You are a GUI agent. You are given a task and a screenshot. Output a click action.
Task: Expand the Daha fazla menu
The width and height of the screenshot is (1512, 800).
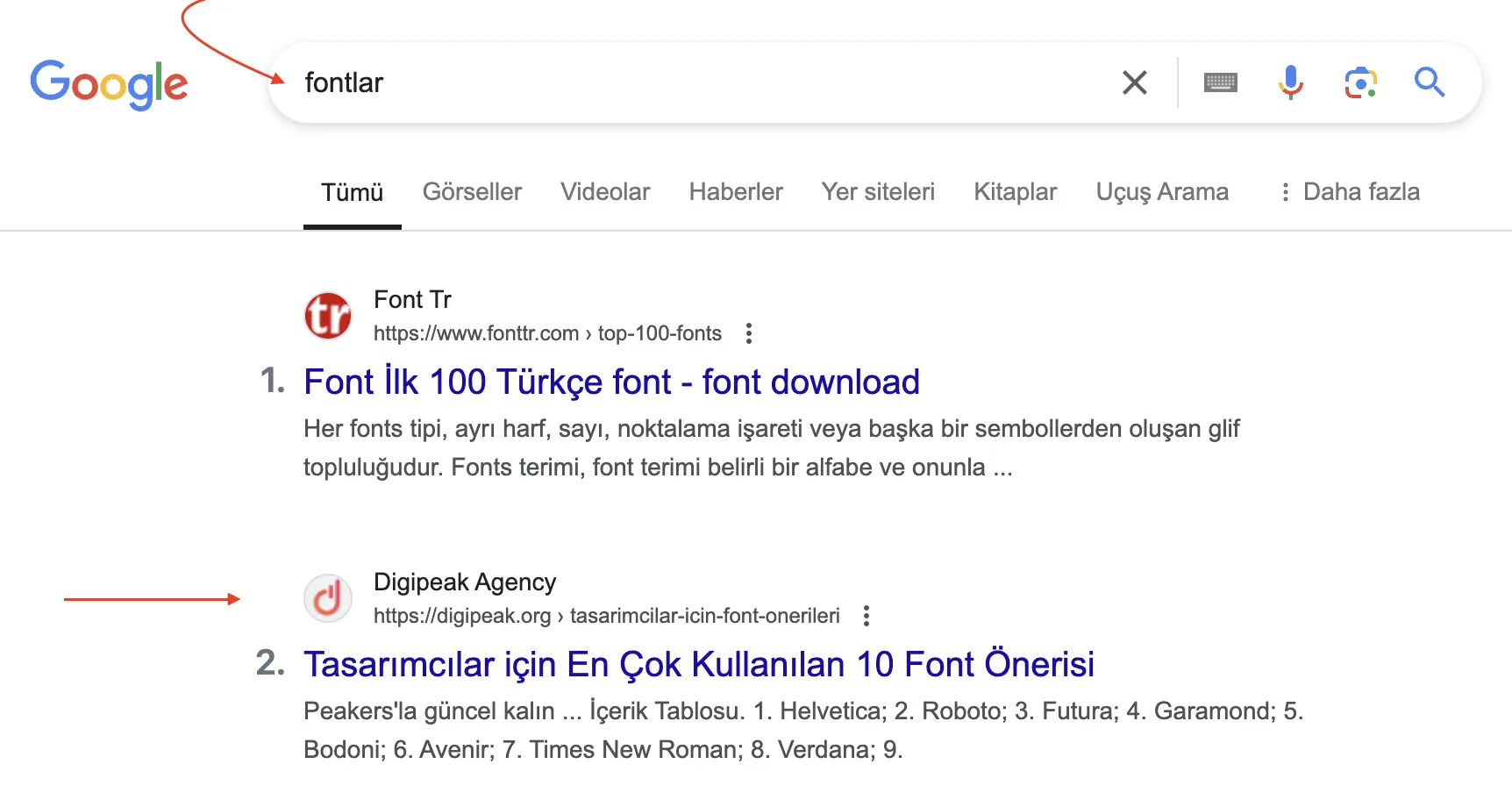pyautogui.click(x=1350, y=192)
